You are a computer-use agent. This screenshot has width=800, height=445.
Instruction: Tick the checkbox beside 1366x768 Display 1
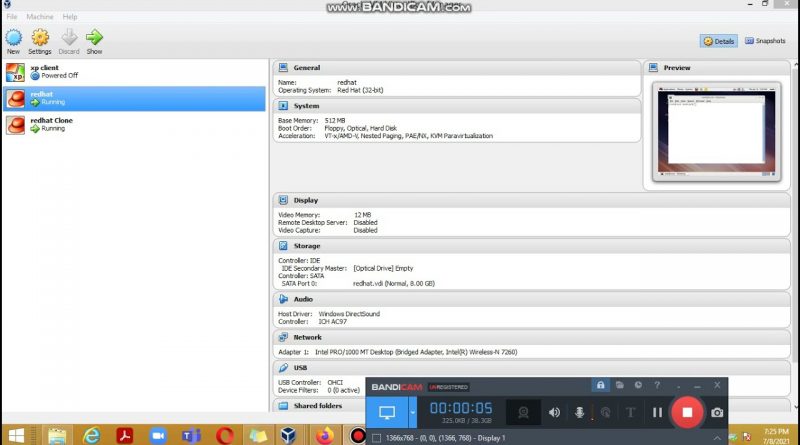pyautogui.click(x=377, y=438)
